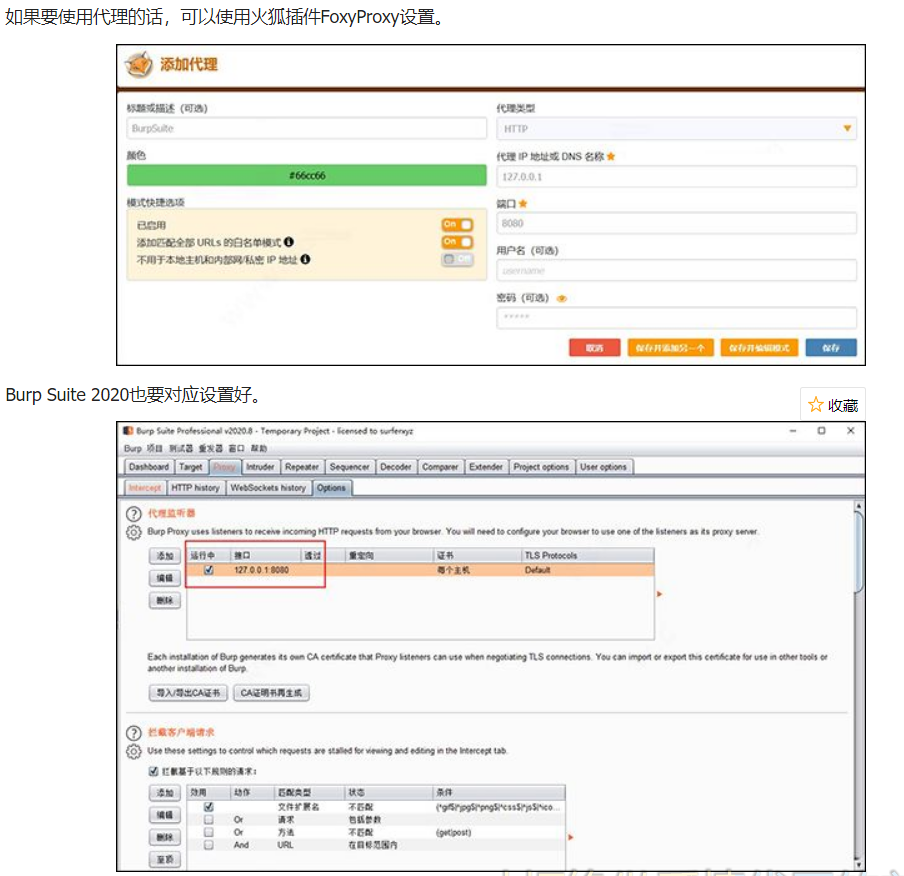This screenshot has height=876, width=904.
Task: Click 添加 button beside intercept rules table
Action: pos(165,792)
